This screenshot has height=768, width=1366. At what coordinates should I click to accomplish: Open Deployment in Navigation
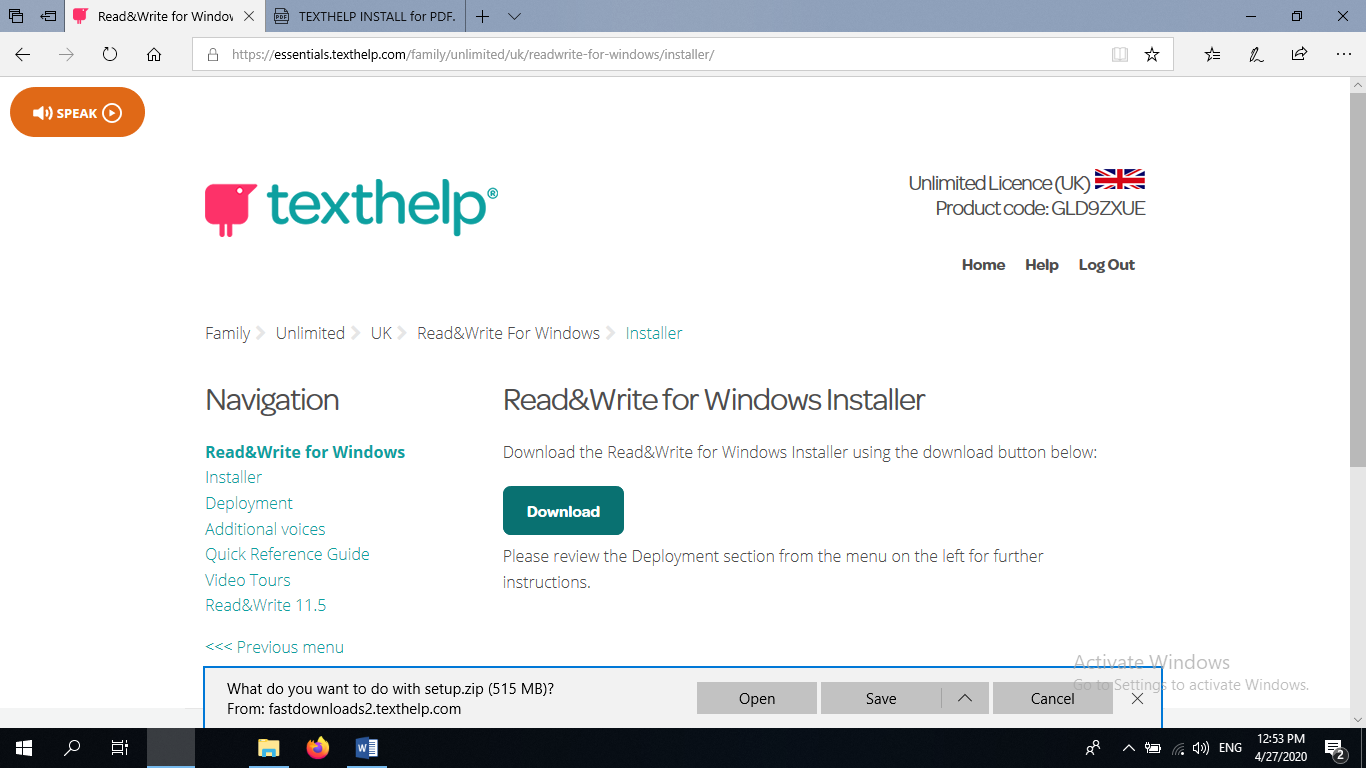pyautogui.click(x=249, y=503)
